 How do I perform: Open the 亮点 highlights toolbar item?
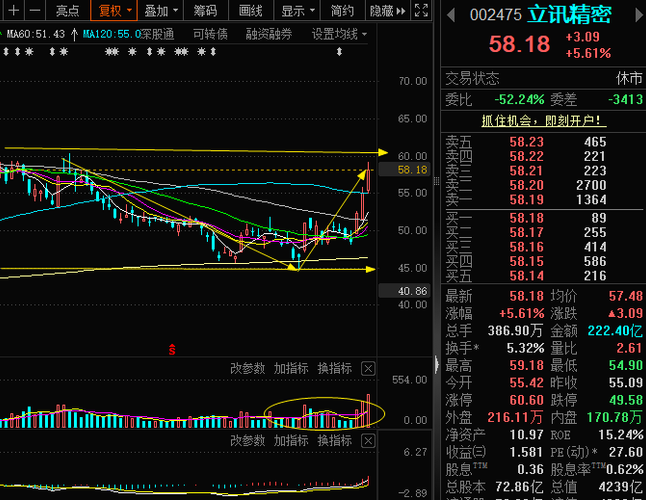coord(68,10)
